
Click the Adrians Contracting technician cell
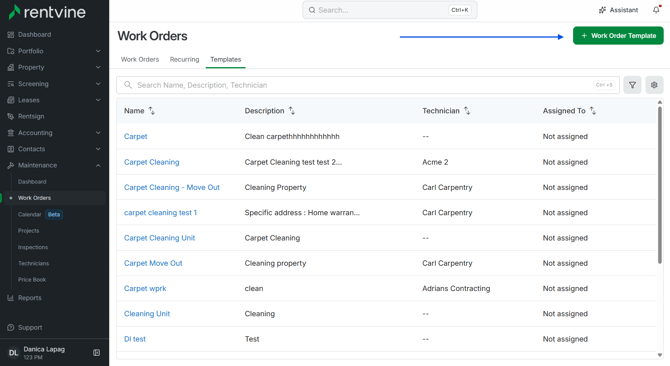(x=456, y=288)
